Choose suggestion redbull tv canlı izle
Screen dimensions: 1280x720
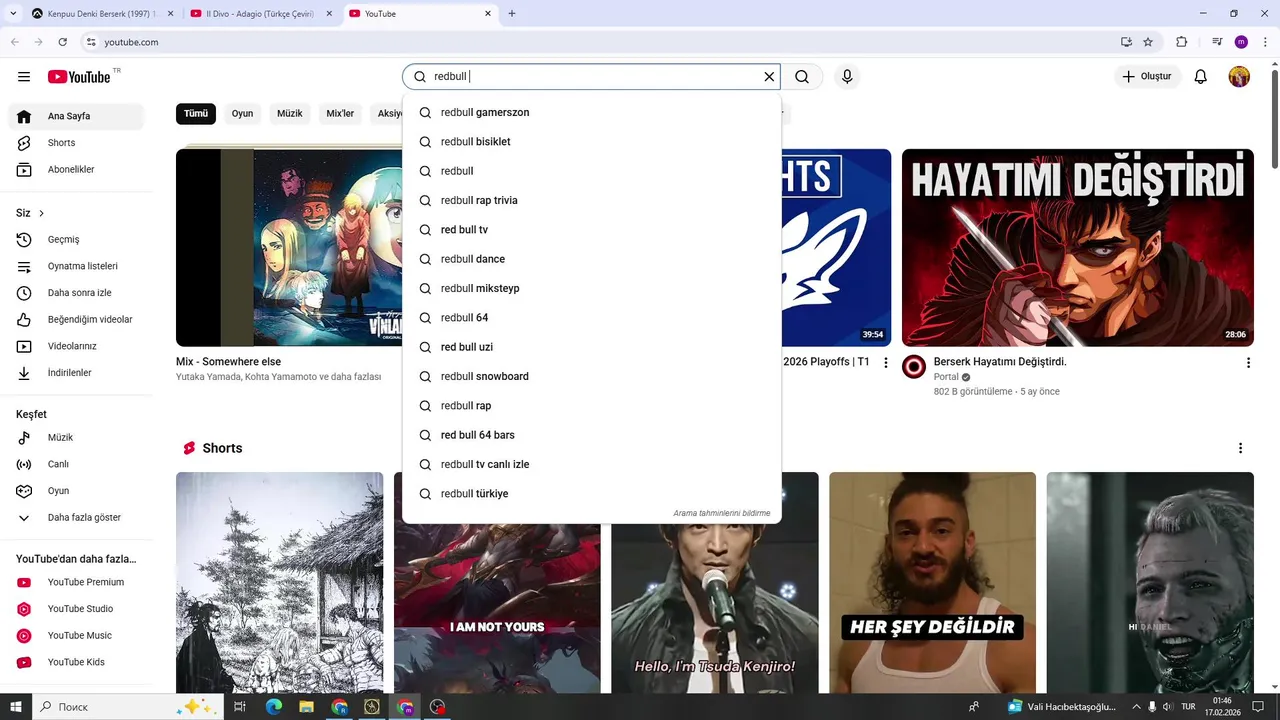point(592,465)
